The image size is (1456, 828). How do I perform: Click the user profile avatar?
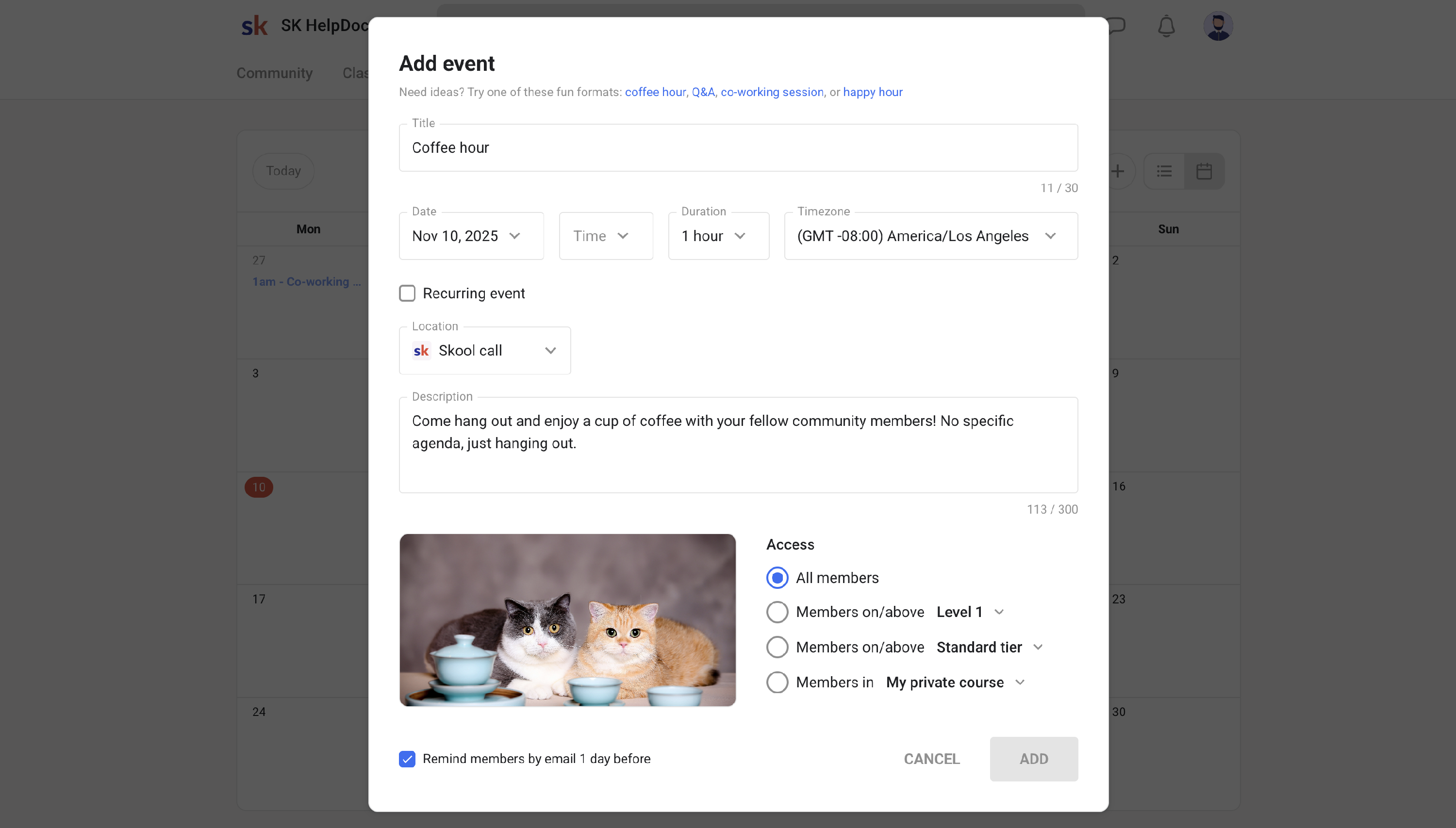pos(1218,26)
